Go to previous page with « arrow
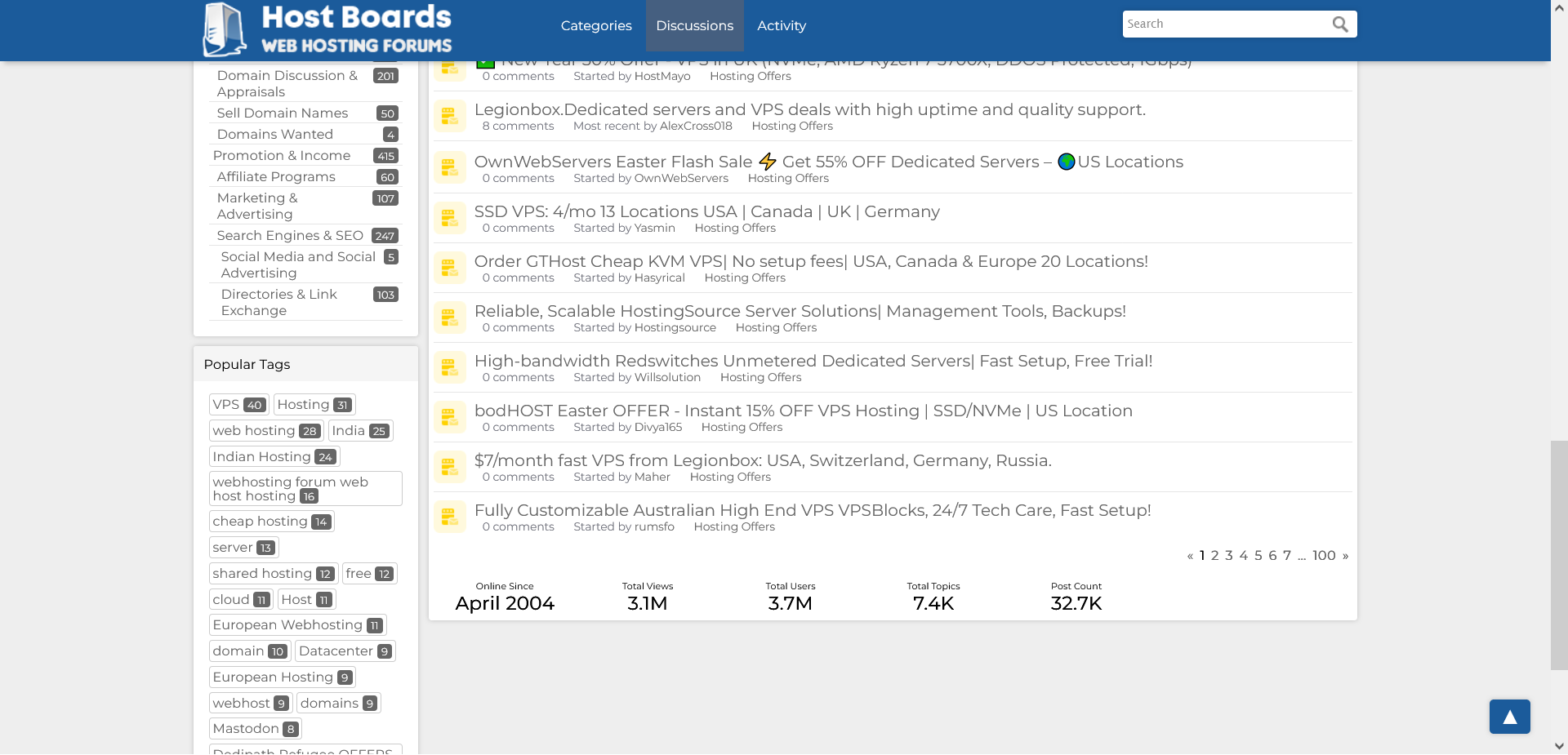1568x755 pixels. click(1190, 556)
